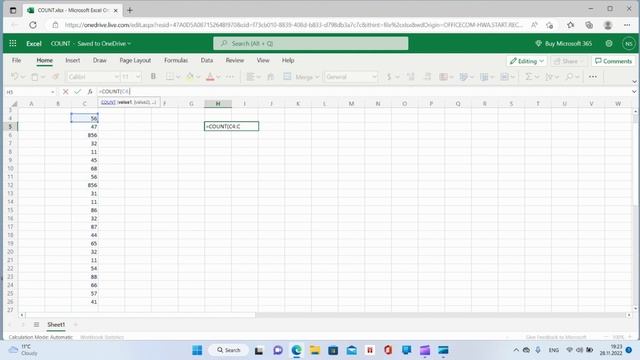Switch to the Data tab
Image resolution: width=640 pixels, height=360 pixels.
tap(207, 60)
